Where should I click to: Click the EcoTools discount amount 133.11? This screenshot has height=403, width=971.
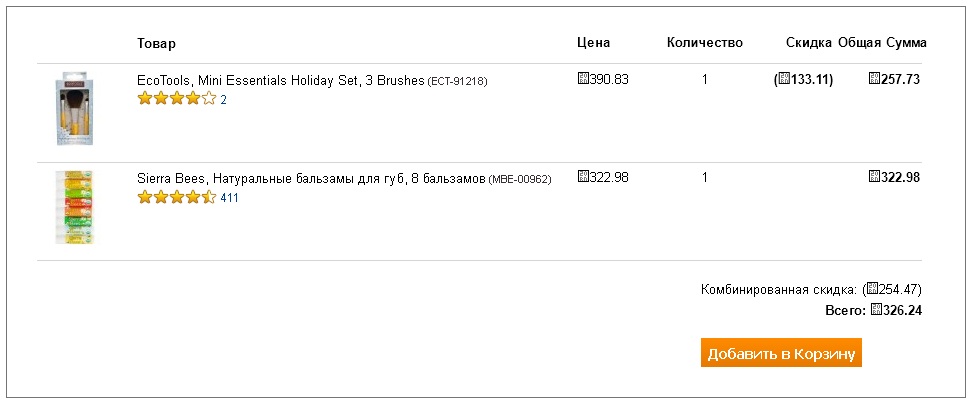(803, 79)
